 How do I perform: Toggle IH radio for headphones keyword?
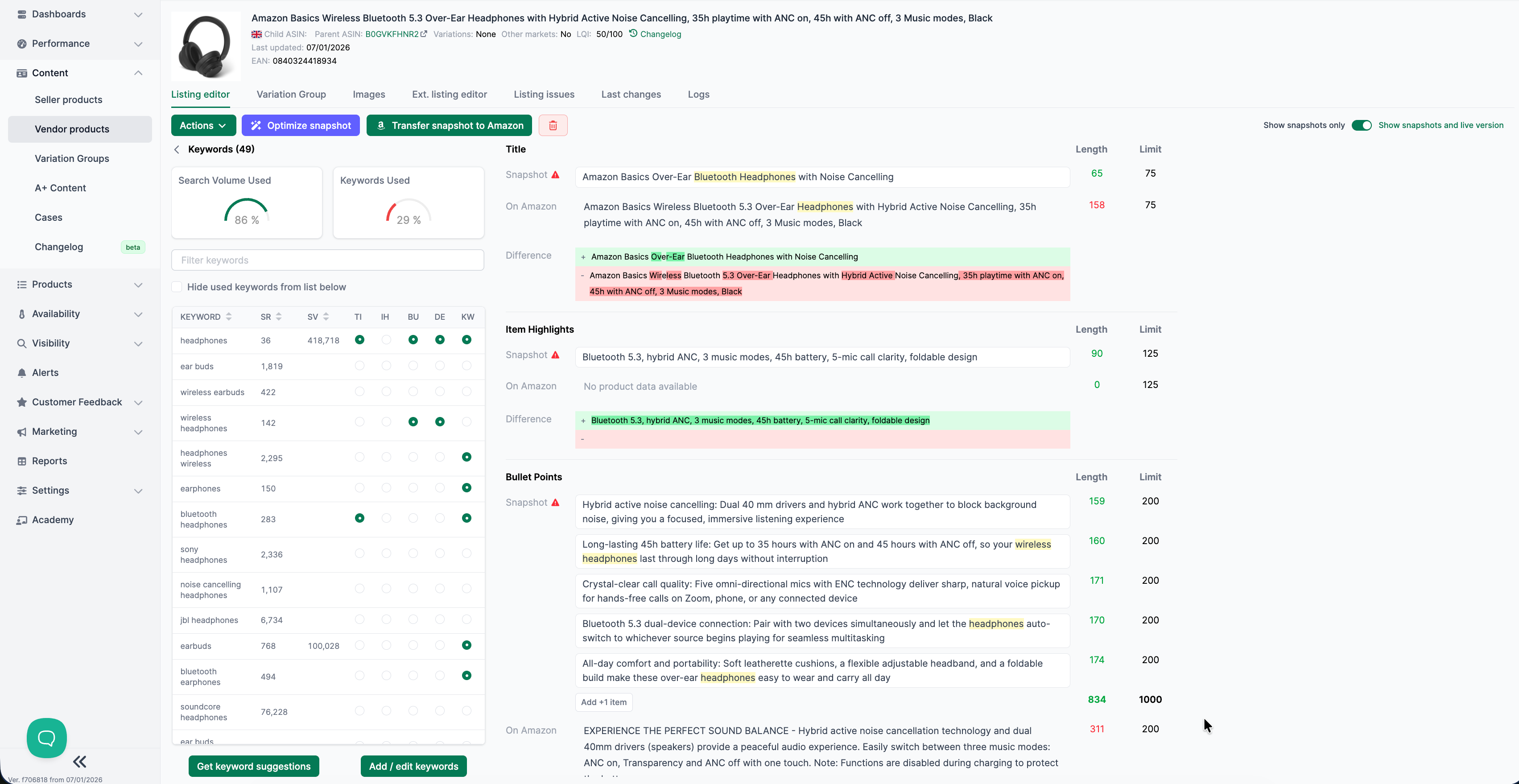(x=386, y=339)
